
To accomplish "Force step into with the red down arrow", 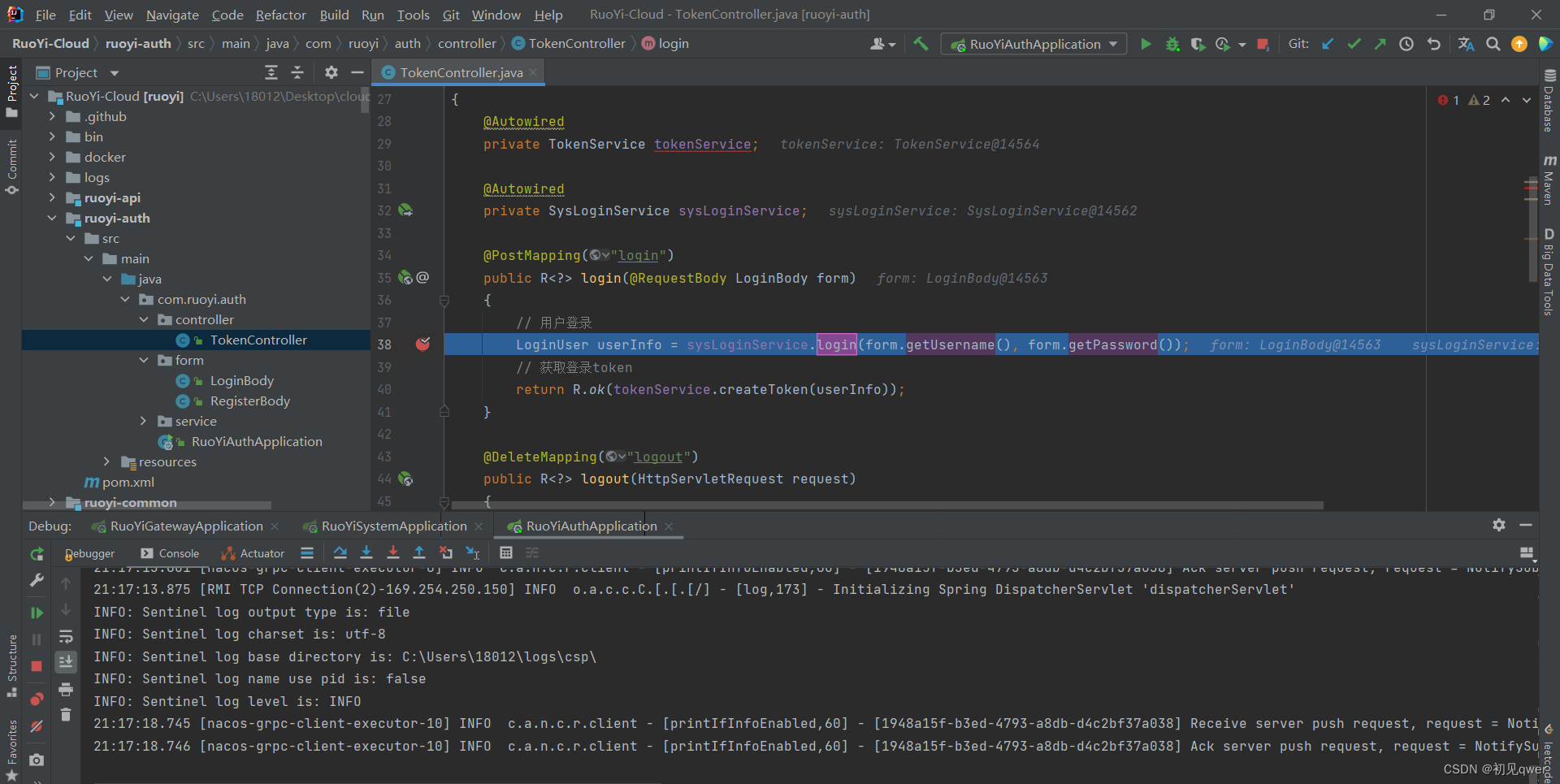I will (x=393, y=552).
